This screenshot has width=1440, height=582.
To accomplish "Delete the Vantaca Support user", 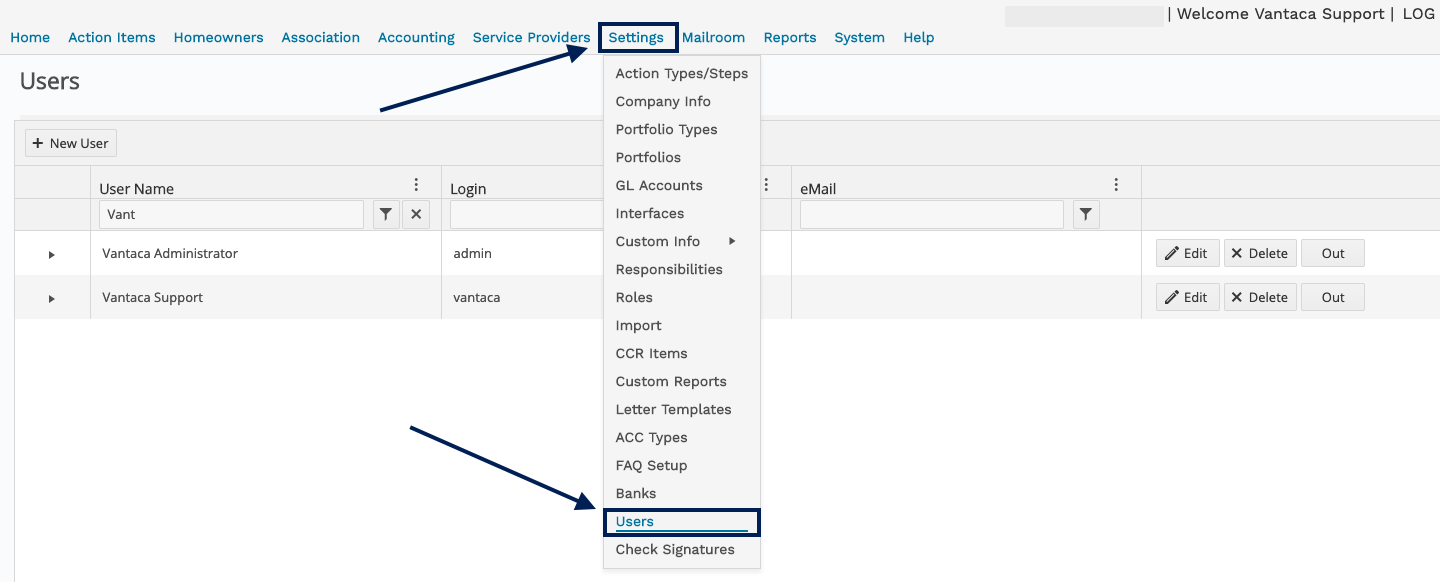I will click(x=1260, y=297).
